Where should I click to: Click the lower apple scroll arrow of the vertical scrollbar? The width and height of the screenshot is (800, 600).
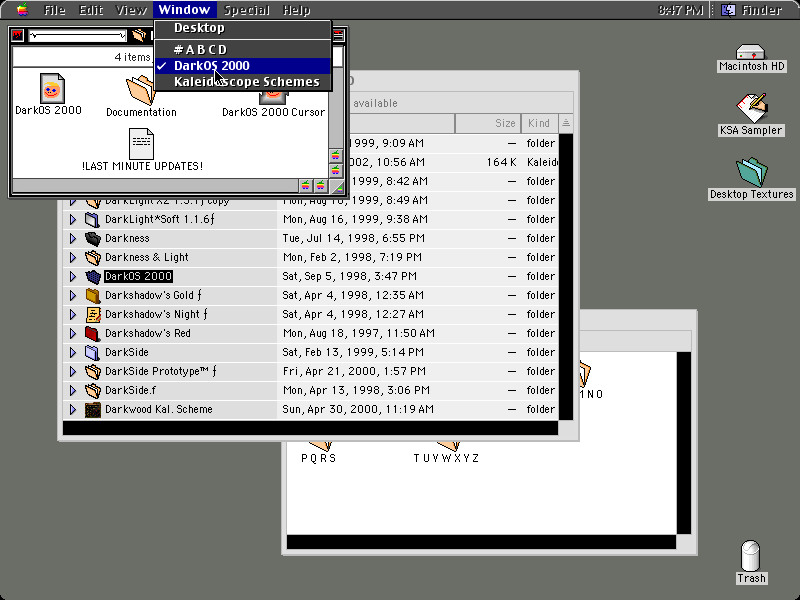(x=336, y=170)
